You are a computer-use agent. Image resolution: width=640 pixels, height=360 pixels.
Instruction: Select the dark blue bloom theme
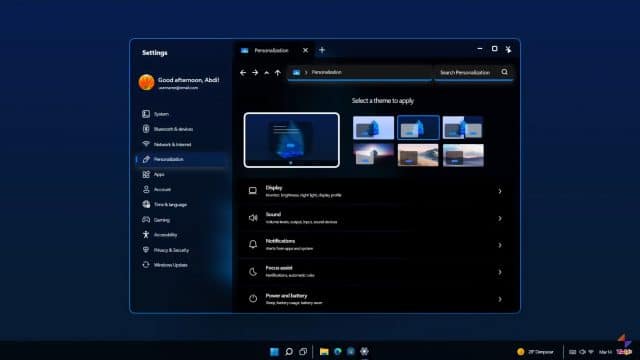click(x=418, y=127)
